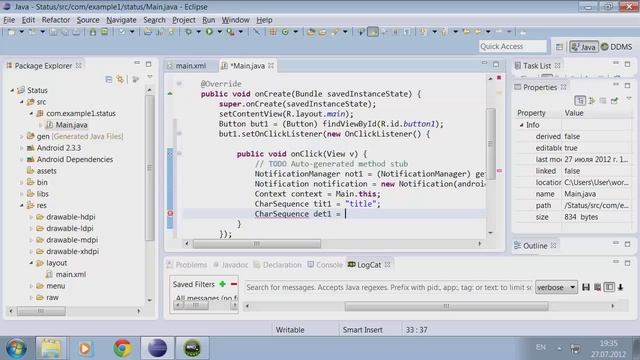
Task: Collapse the layout folder
Action: tap(31, 263)
